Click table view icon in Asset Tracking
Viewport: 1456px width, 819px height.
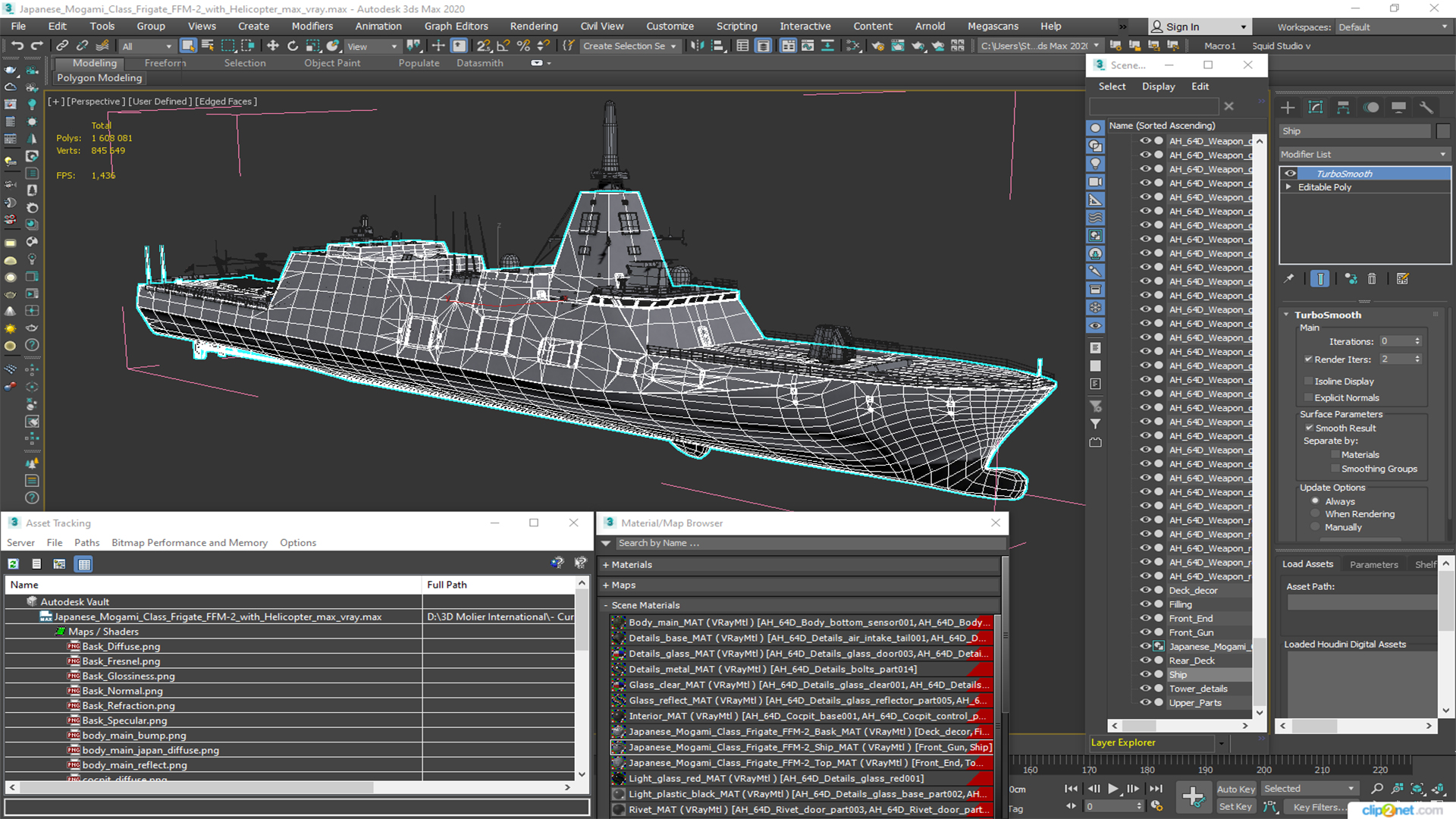click(84, 563)
